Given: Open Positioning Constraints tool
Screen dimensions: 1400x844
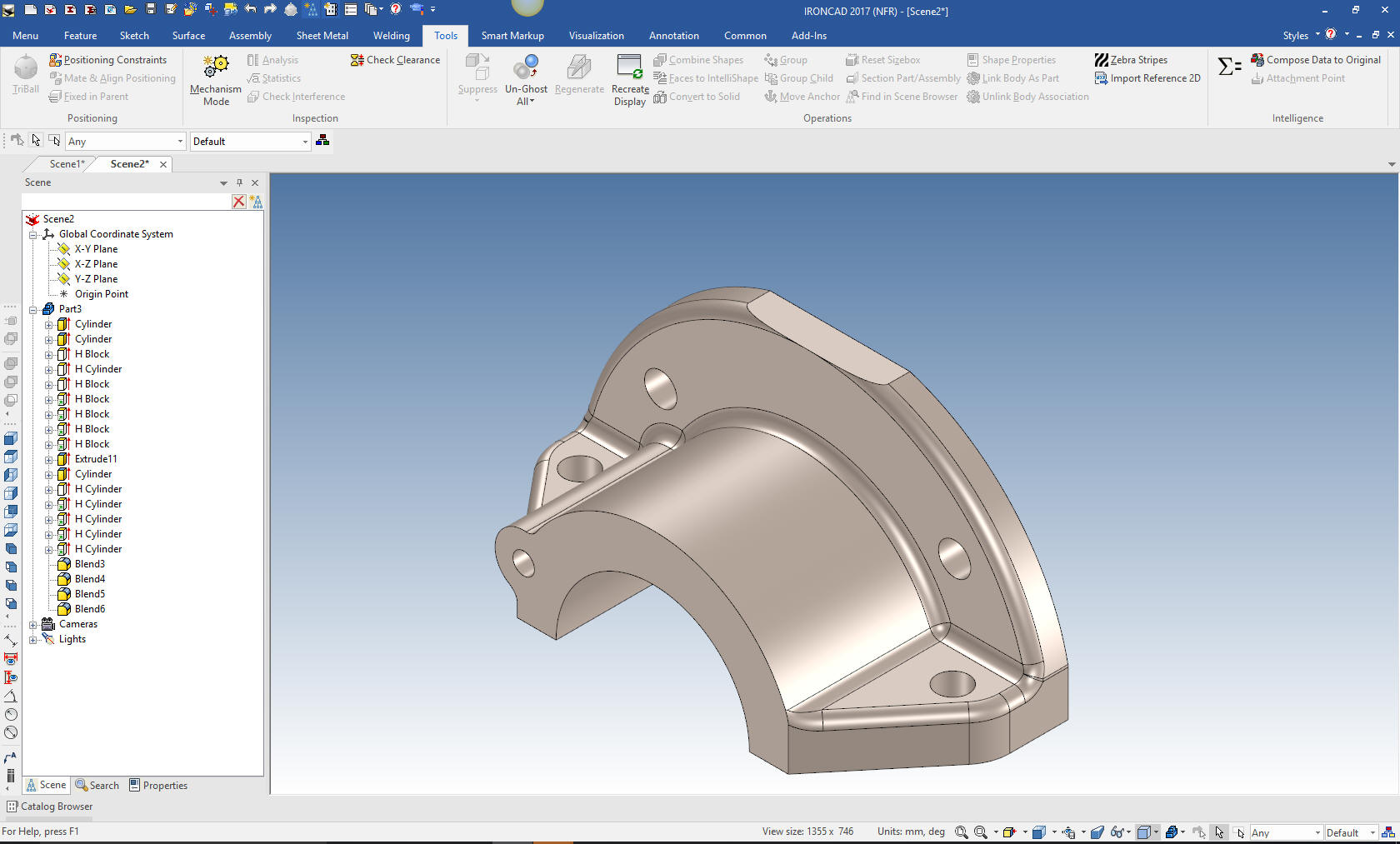Looking at the screenshot, I should point(107,60).
